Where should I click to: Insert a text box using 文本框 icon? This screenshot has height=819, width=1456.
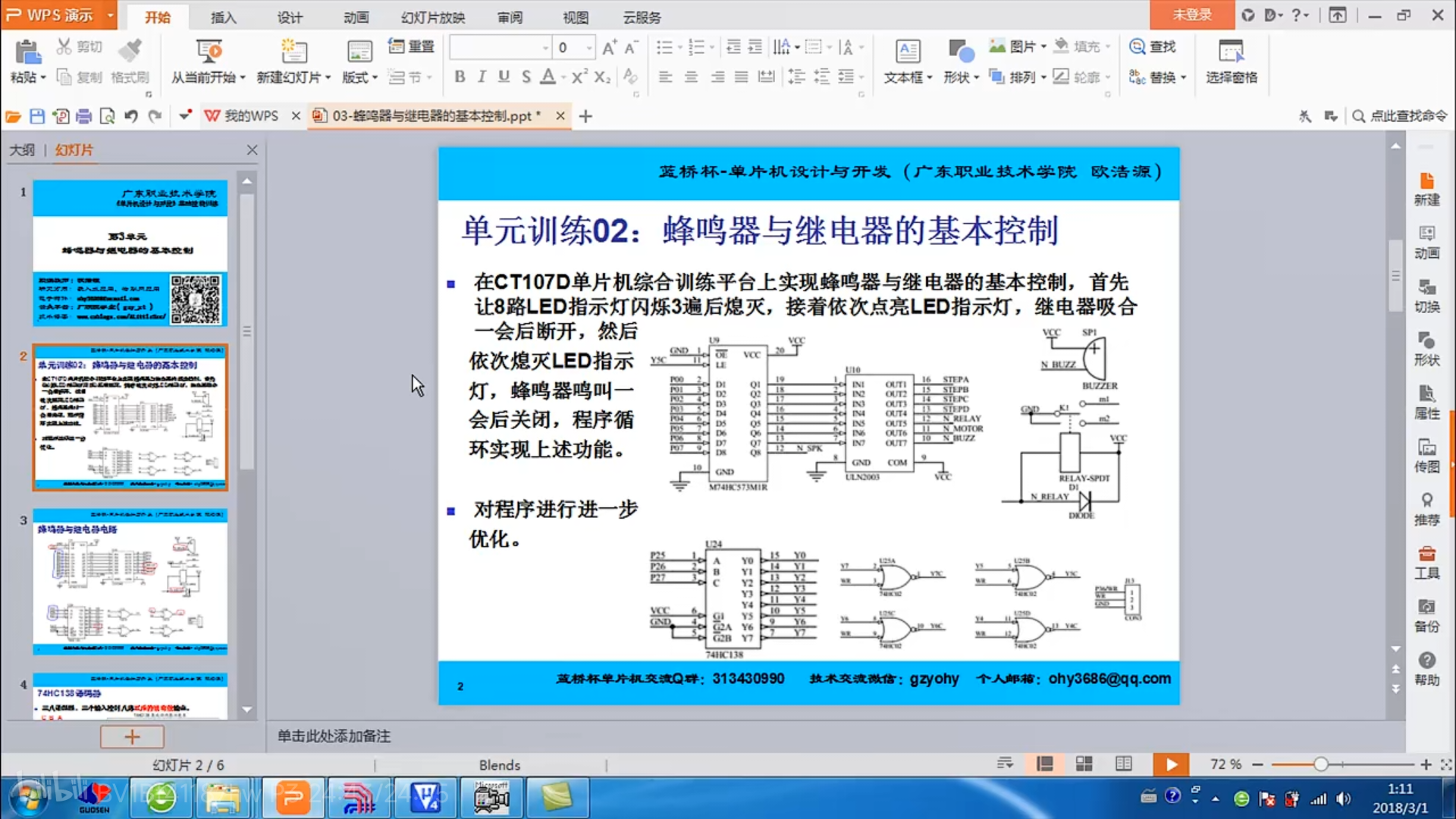click(907, 52)
